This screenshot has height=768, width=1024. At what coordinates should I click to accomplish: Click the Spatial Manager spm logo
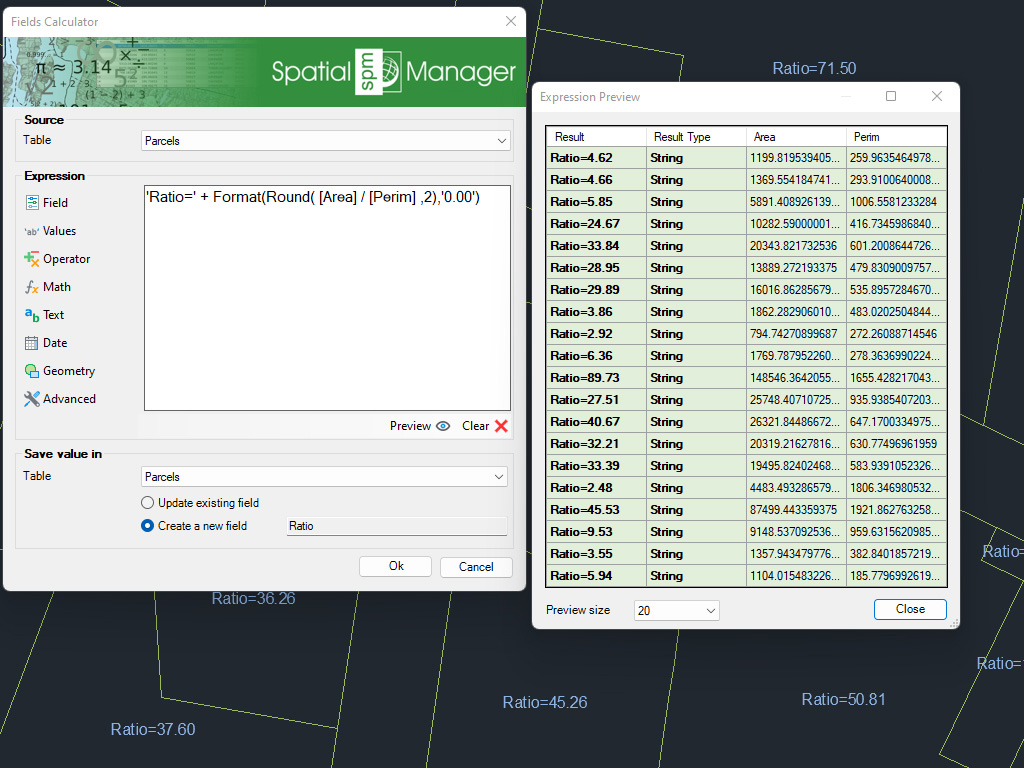(x=378, y=72)
